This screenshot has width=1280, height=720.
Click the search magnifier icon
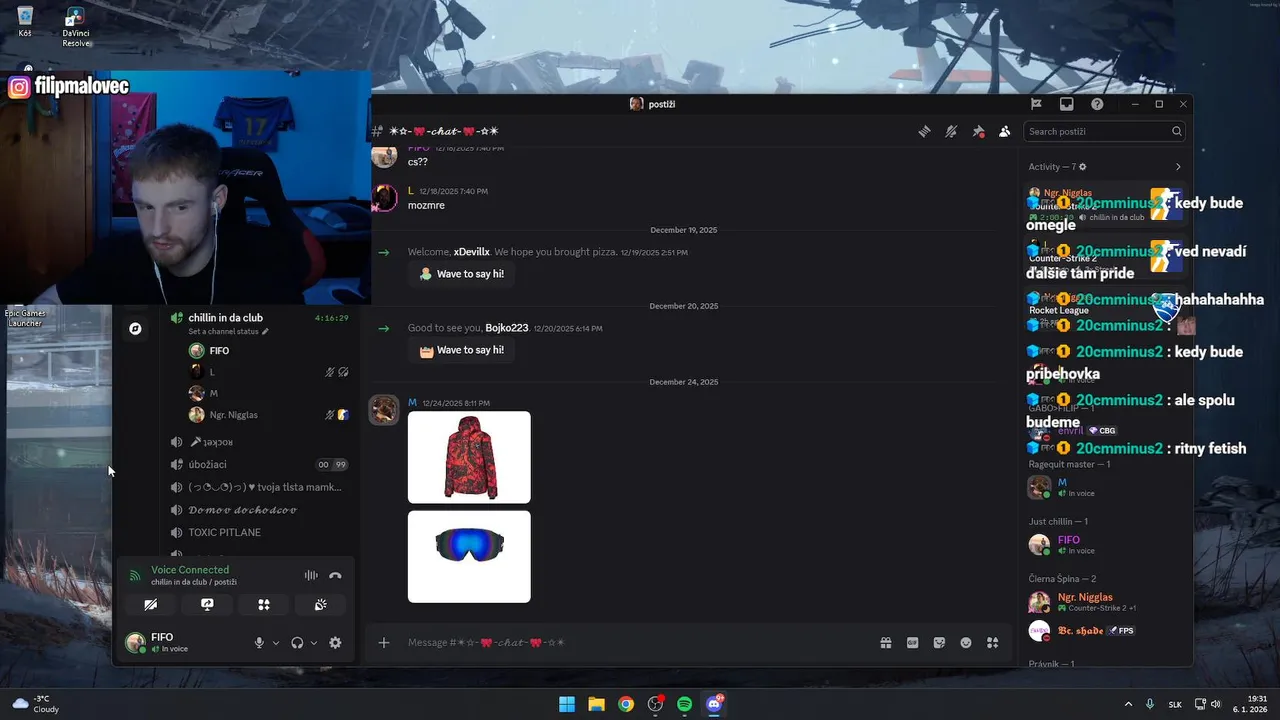pyautogui.click(x=1177, y=131)
